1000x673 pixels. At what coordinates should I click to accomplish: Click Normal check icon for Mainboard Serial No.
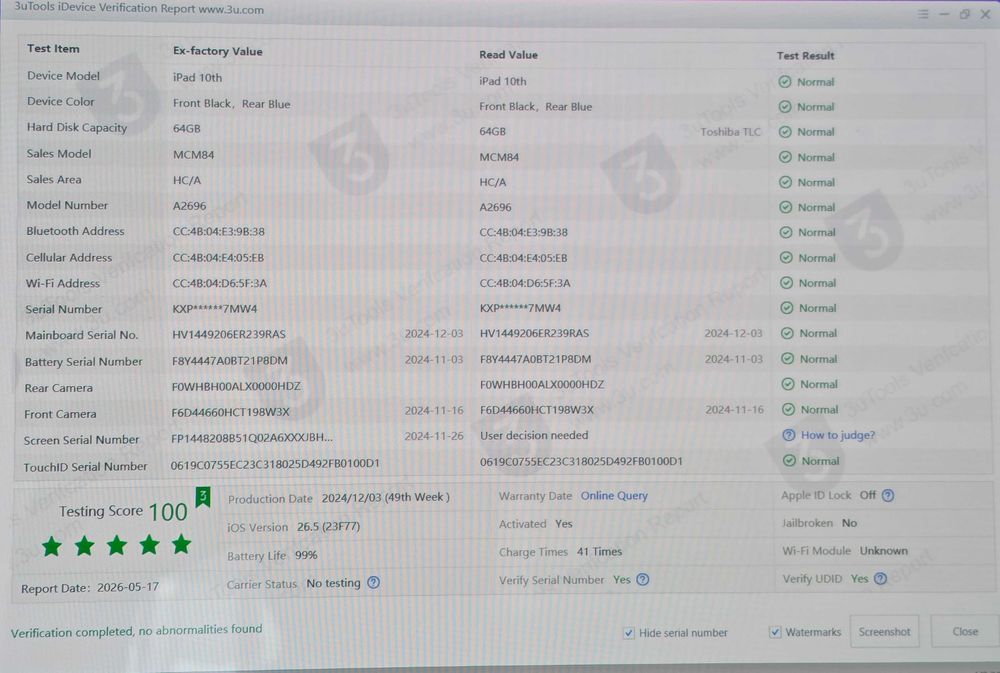coord(788,333)
